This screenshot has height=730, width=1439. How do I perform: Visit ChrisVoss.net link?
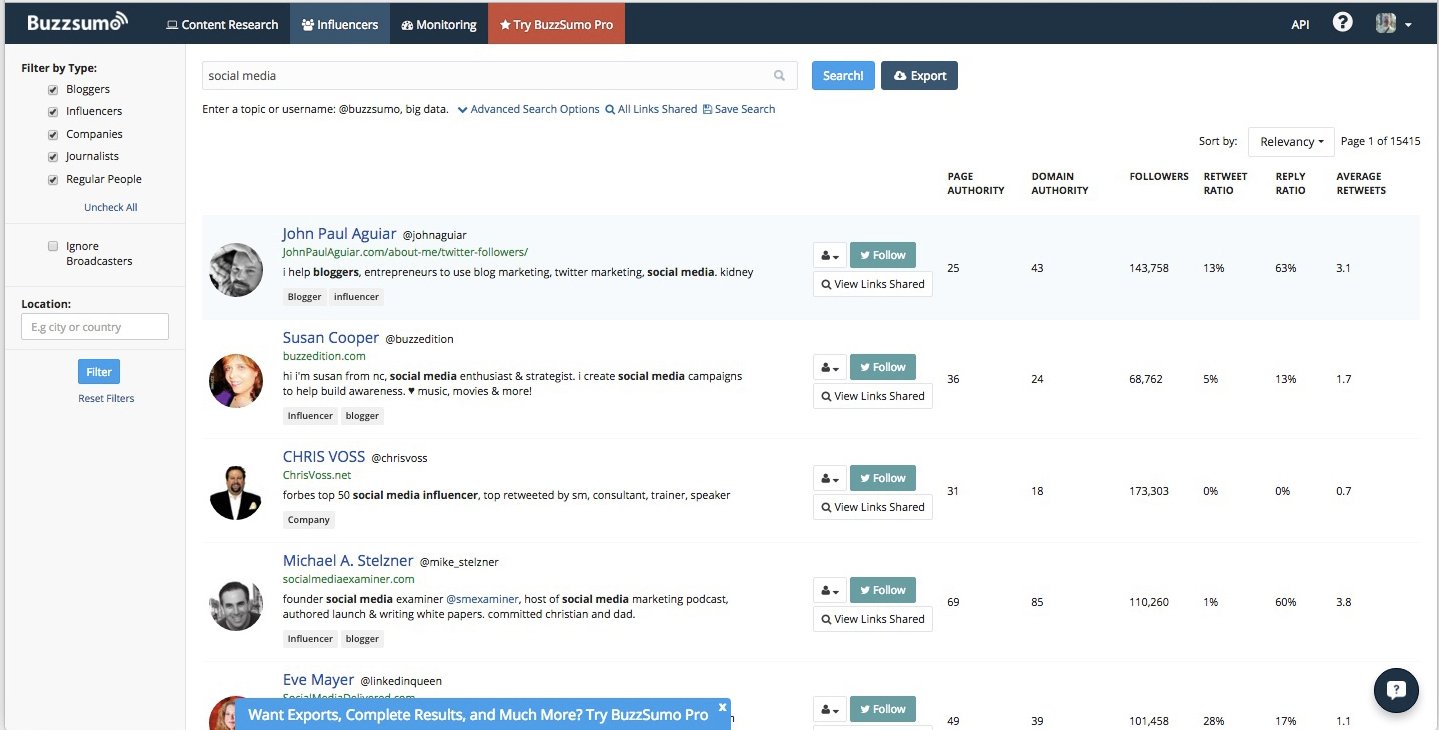point(317,475)
